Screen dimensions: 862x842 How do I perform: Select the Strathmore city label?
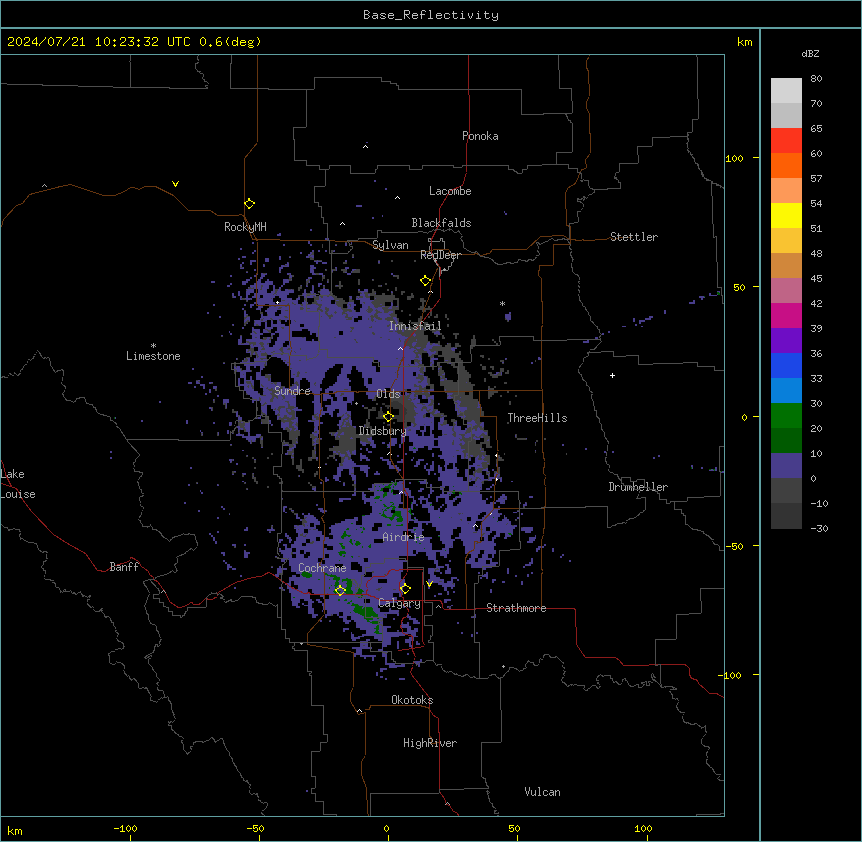point(516,608)
